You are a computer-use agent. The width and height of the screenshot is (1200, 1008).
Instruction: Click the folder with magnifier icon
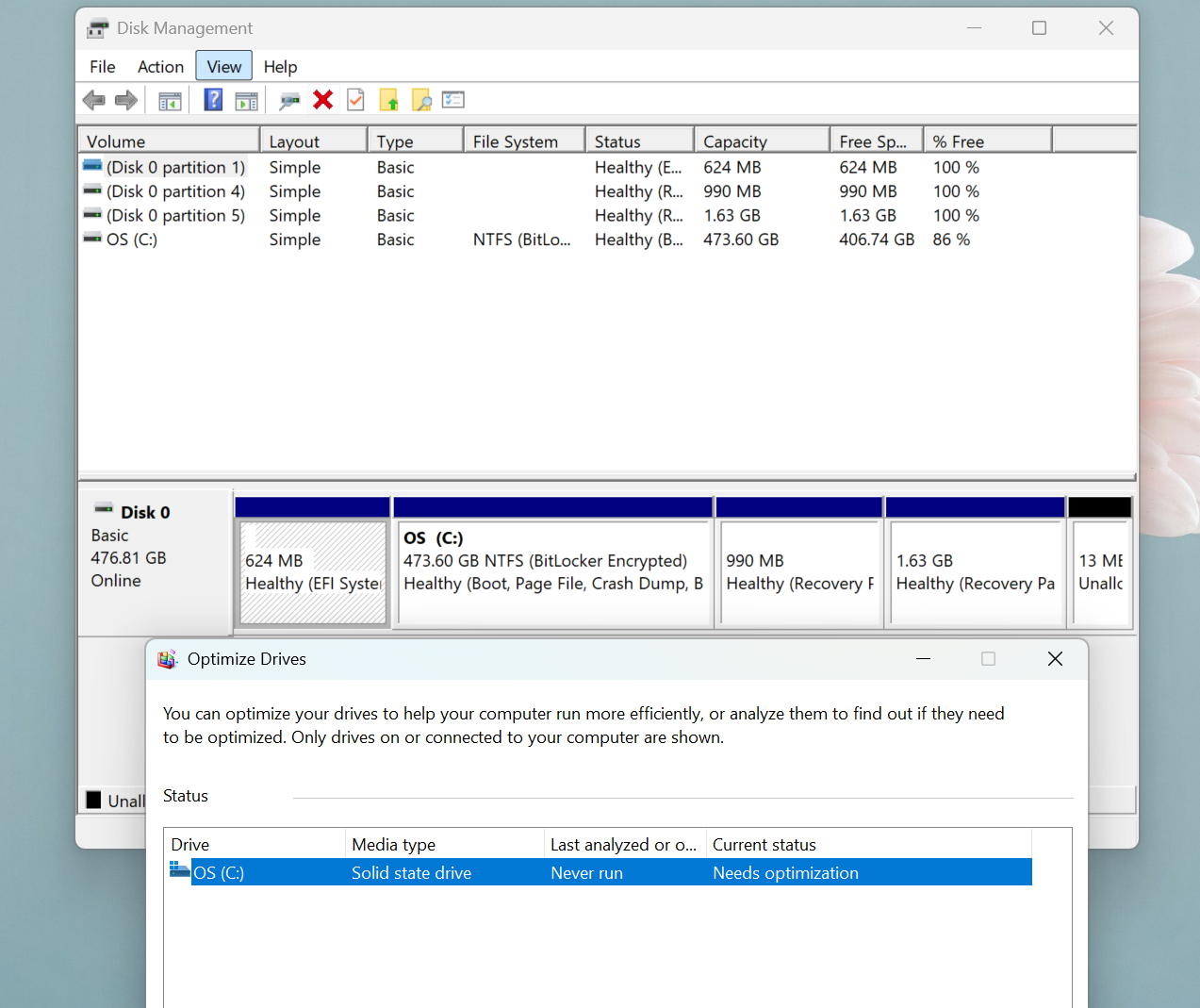[421, 100]
